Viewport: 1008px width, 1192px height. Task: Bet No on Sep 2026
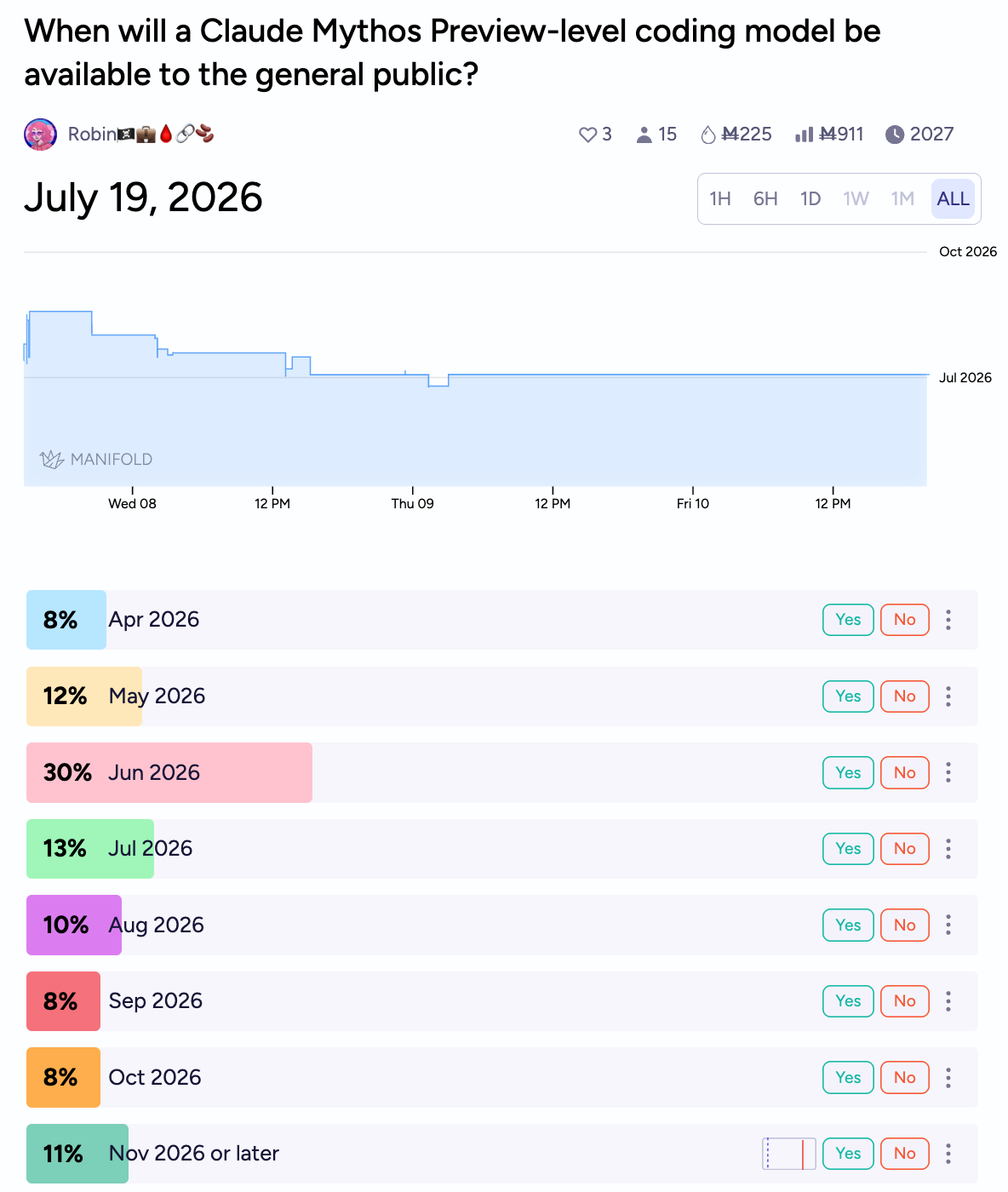tap(904, 1001)
